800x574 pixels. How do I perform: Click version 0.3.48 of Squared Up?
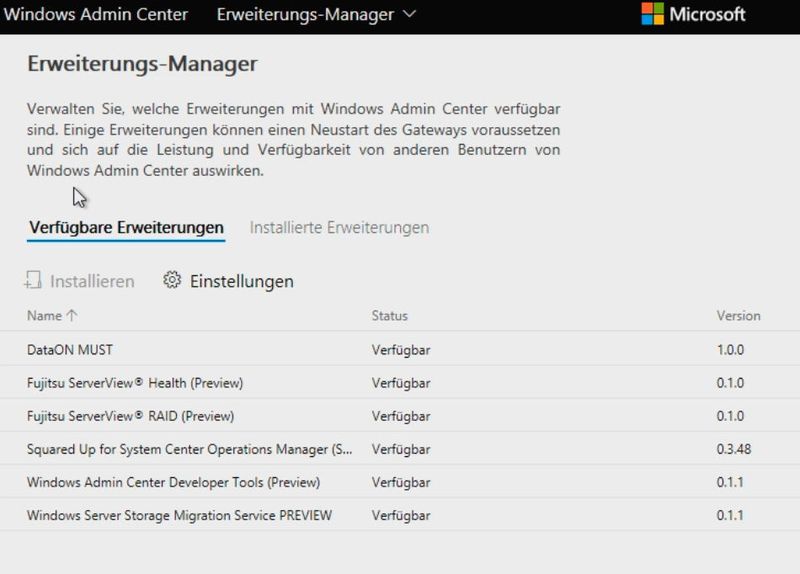[734, 450]
